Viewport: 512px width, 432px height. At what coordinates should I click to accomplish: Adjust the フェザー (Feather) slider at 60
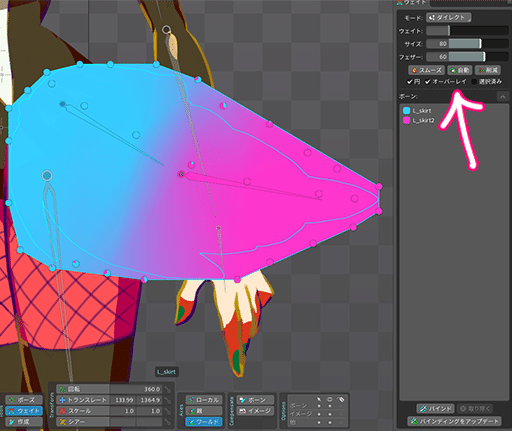[x=467, y=57]
